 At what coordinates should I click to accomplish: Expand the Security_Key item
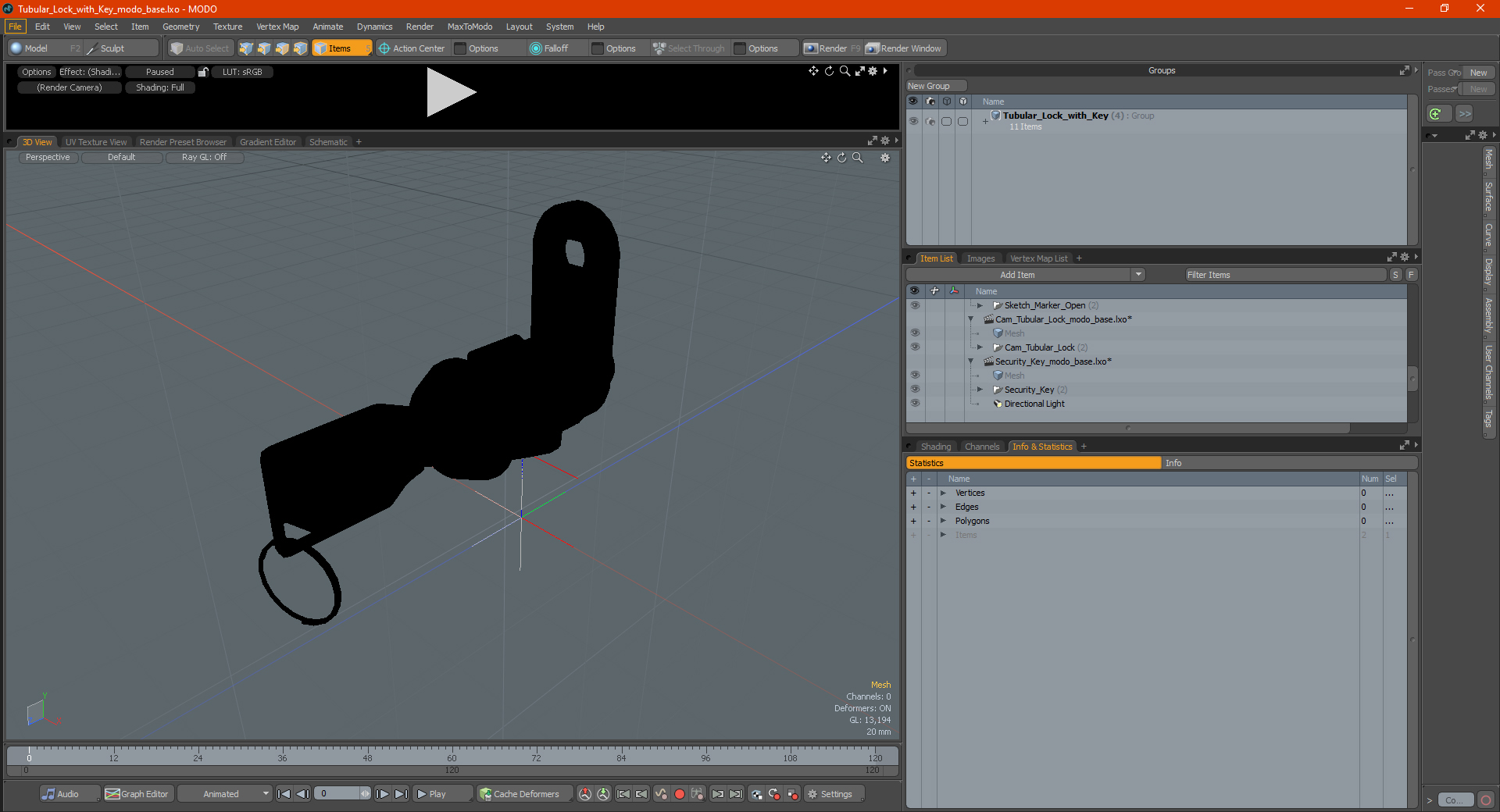980,390
